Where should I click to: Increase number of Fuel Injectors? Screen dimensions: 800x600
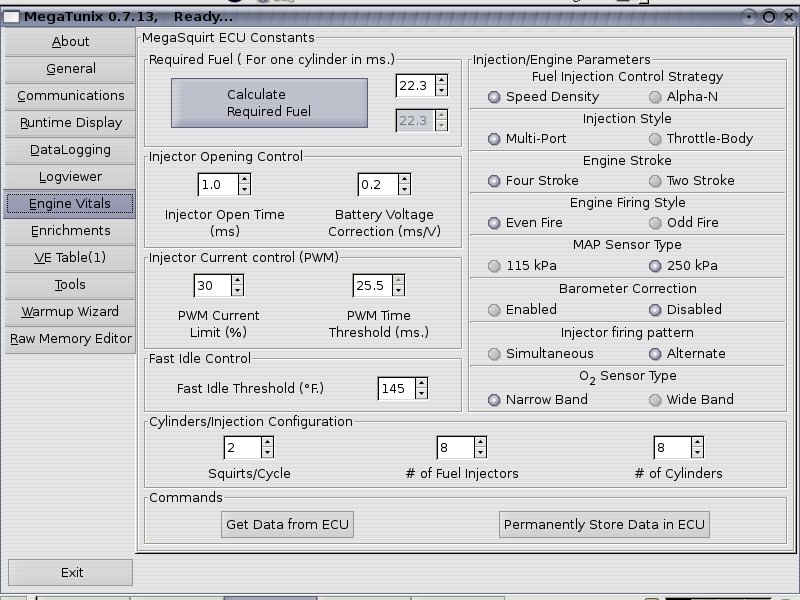[480, 442]
